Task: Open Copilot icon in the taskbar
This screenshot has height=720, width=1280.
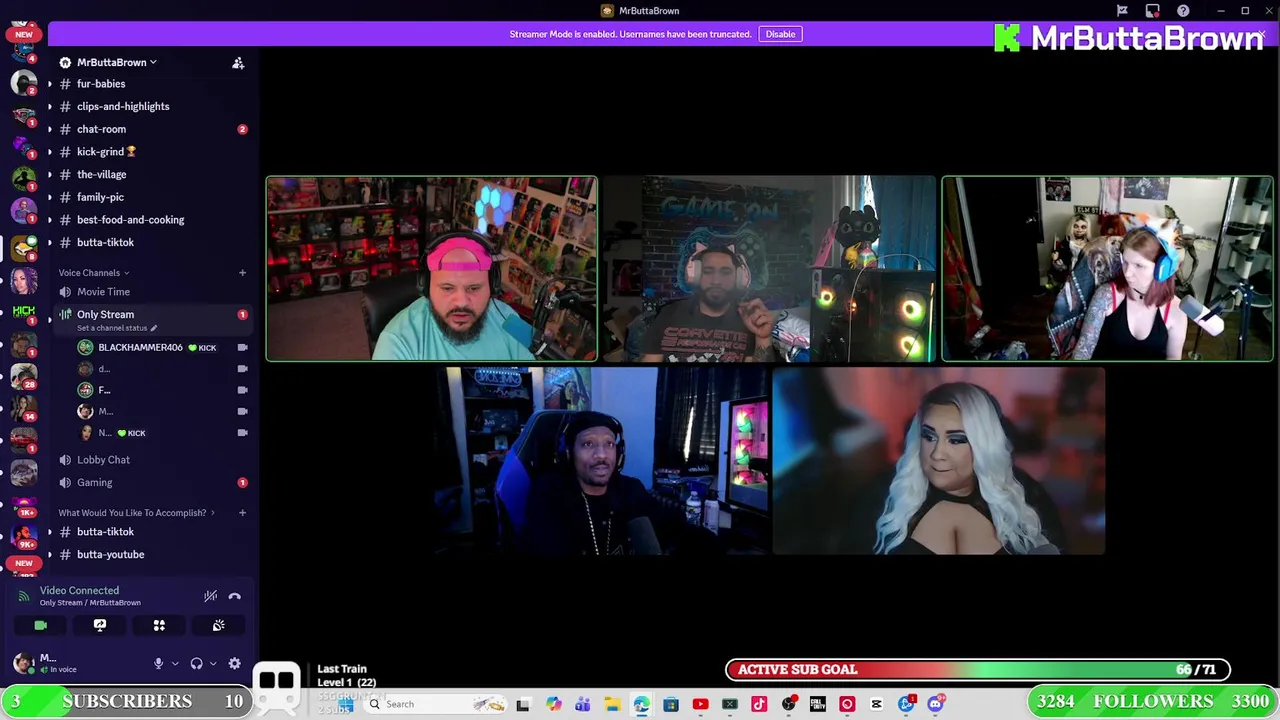Action: coord(553,704)
